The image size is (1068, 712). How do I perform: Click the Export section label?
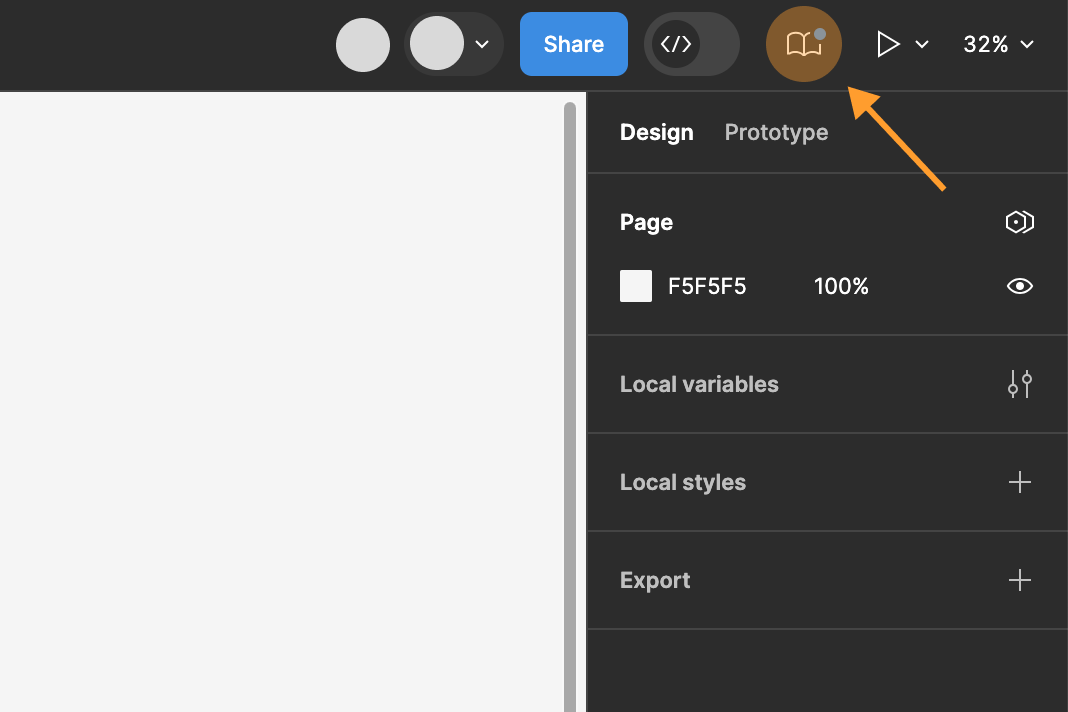(655, 581)
